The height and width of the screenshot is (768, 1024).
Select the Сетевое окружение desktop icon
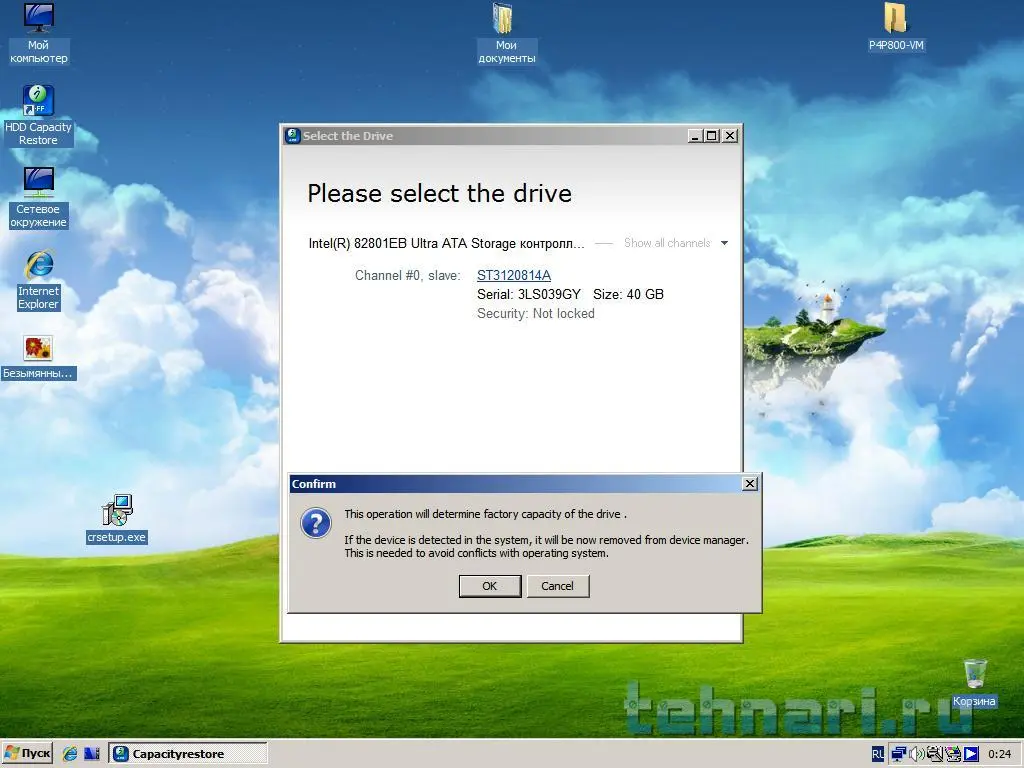click(x=39, y=197)
